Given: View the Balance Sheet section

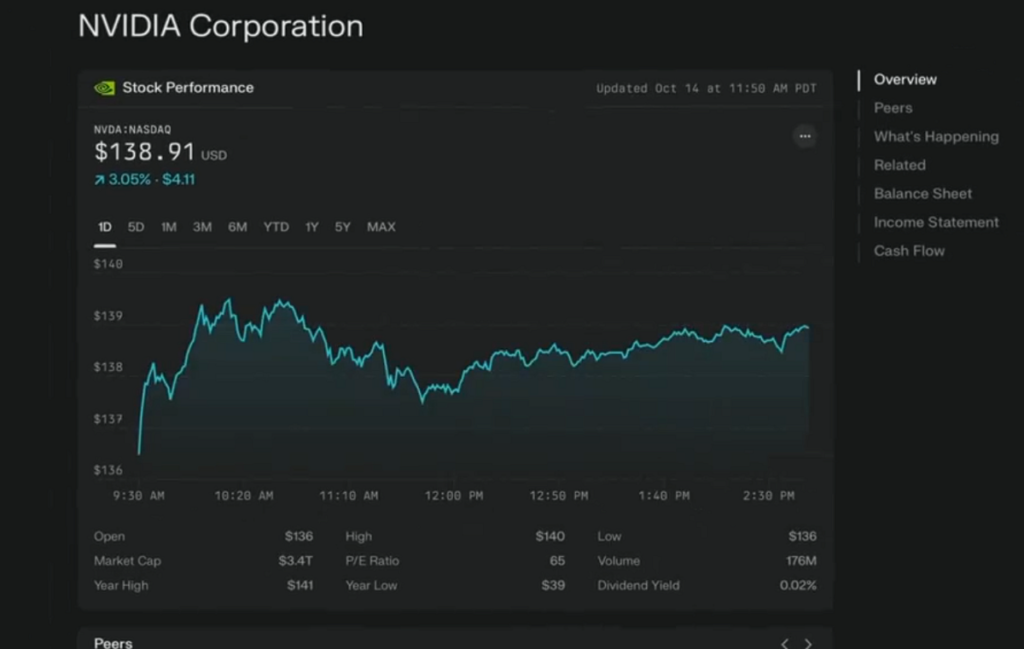Looking at the screenshot, I should [x=921, y=193].
